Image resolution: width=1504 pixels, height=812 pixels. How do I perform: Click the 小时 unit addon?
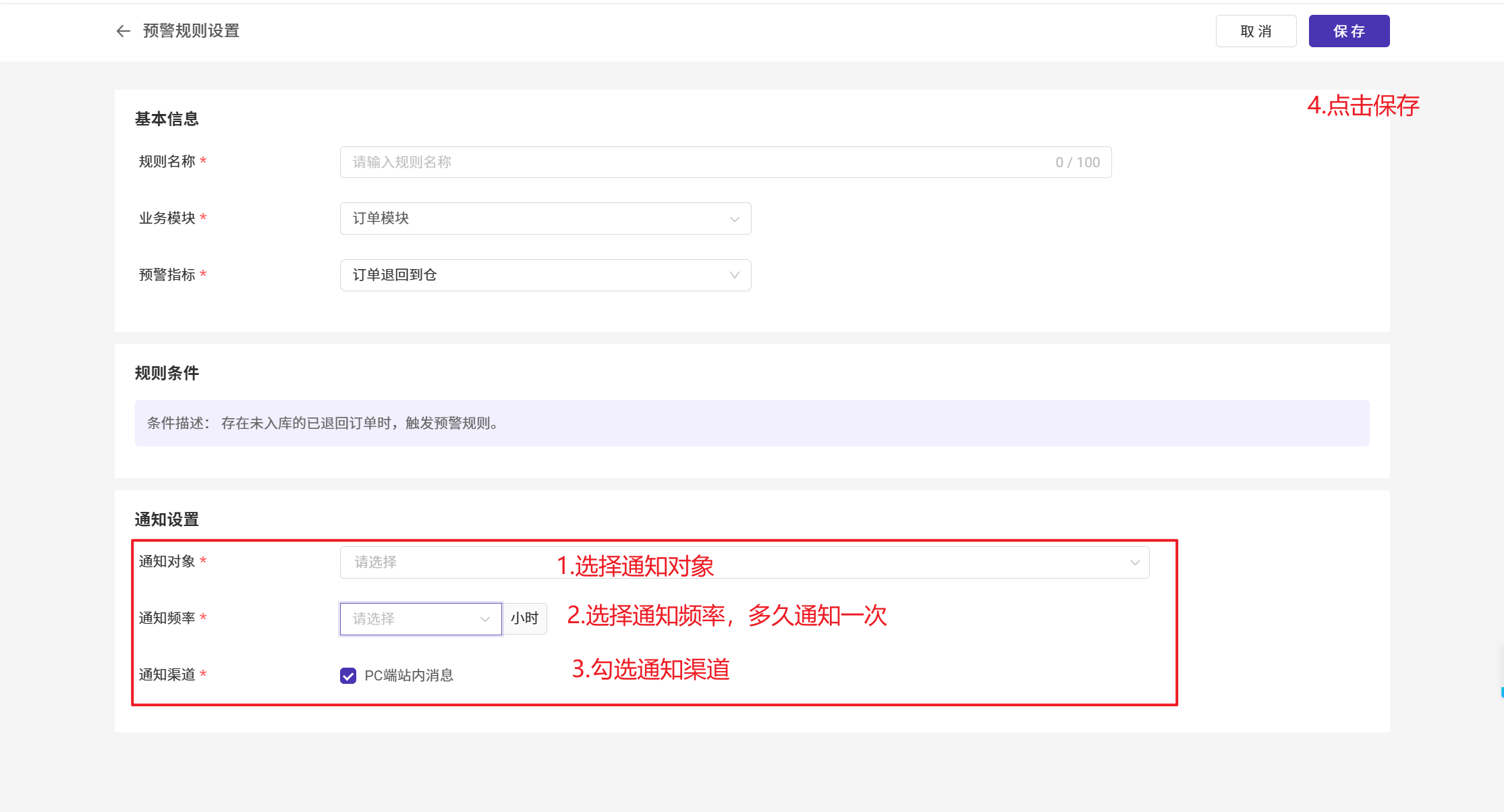point(525,618)
